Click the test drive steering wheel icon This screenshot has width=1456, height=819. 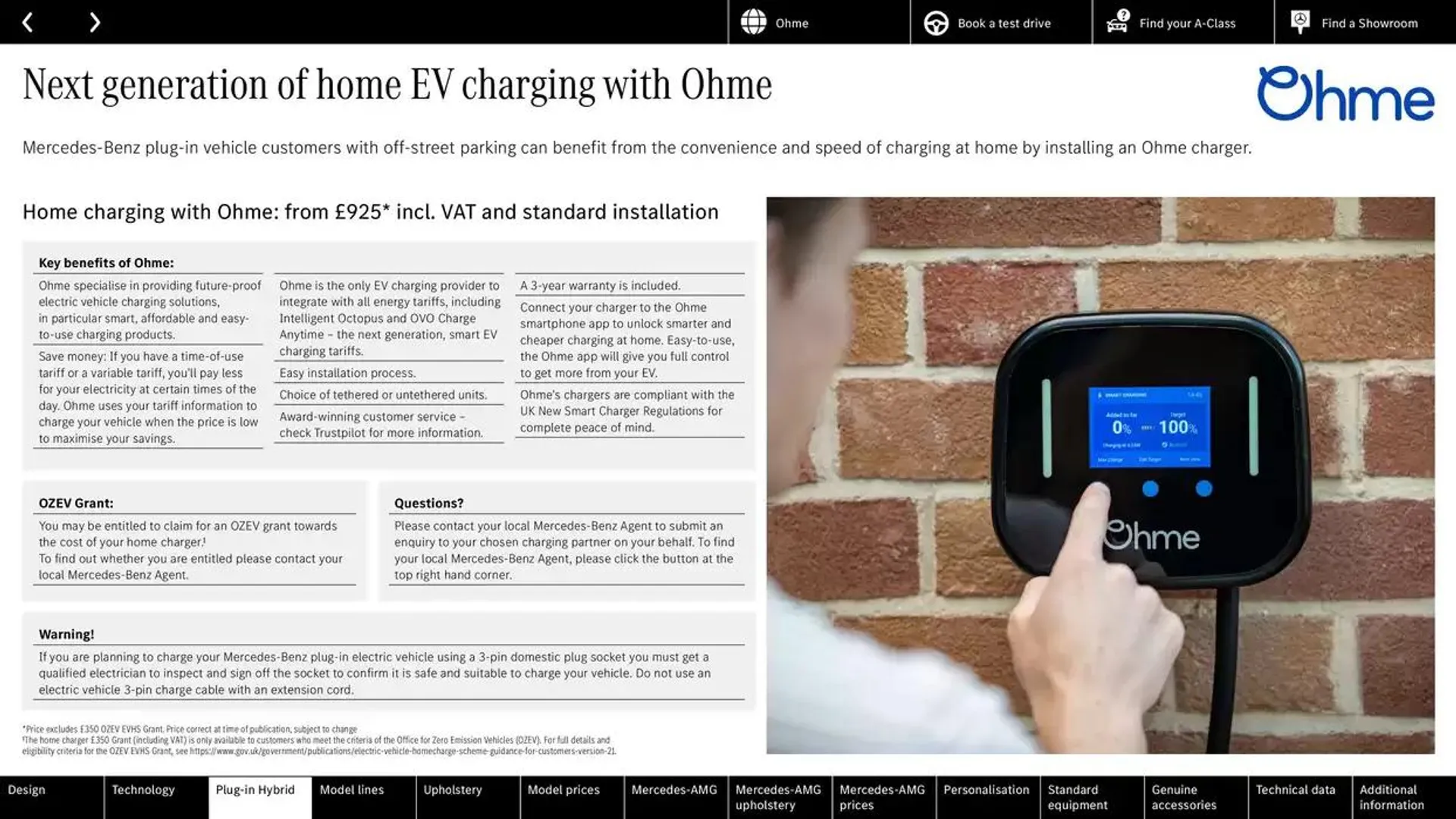(x=934, y=22)
